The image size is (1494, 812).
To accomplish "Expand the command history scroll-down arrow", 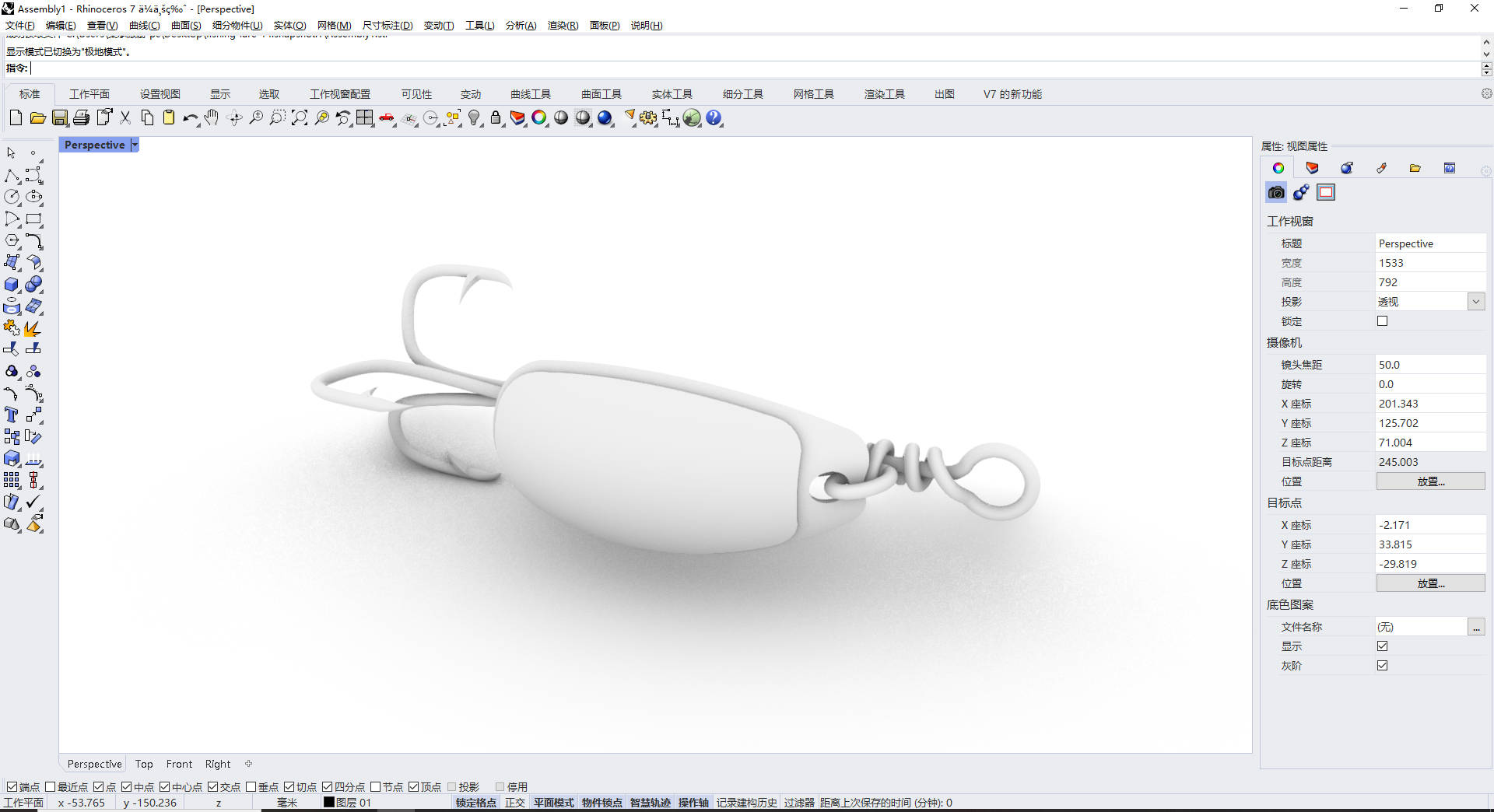I will (1486, 54).
